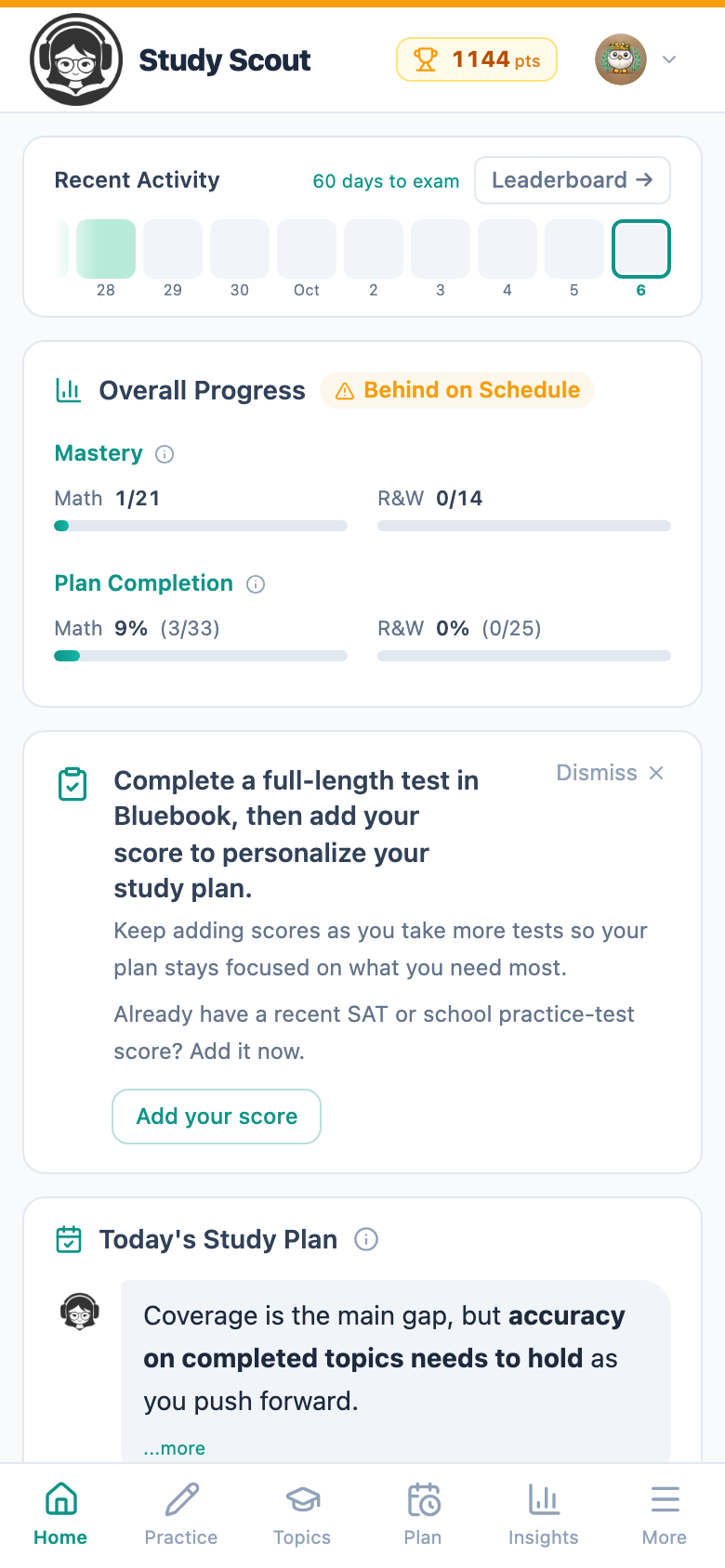Open the user profile avatar picture

(x=621, y=59)
